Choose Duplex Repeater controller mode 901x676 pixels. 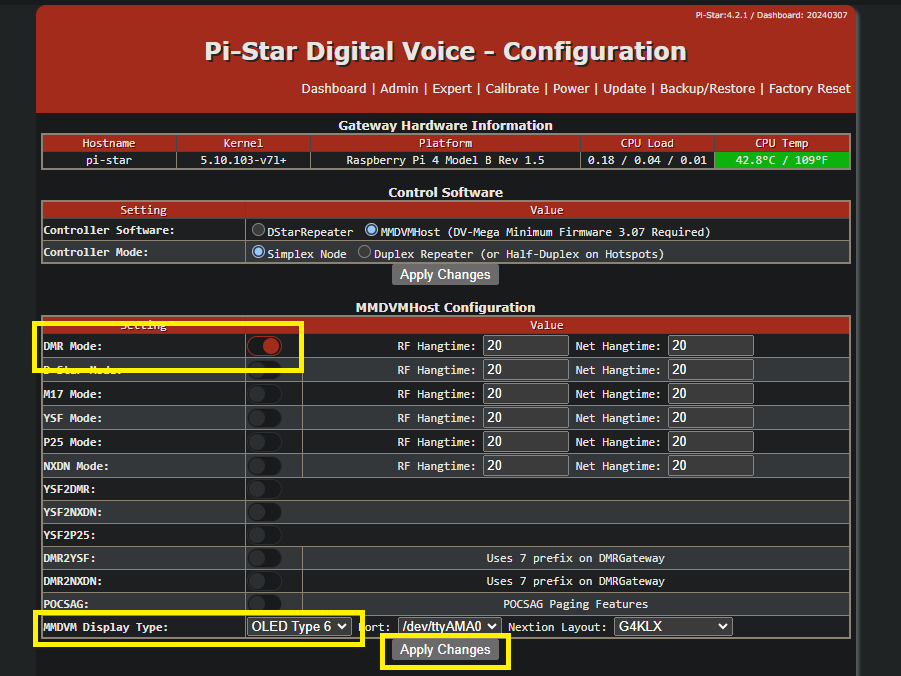pyautogui.click(x=364, y=252)
